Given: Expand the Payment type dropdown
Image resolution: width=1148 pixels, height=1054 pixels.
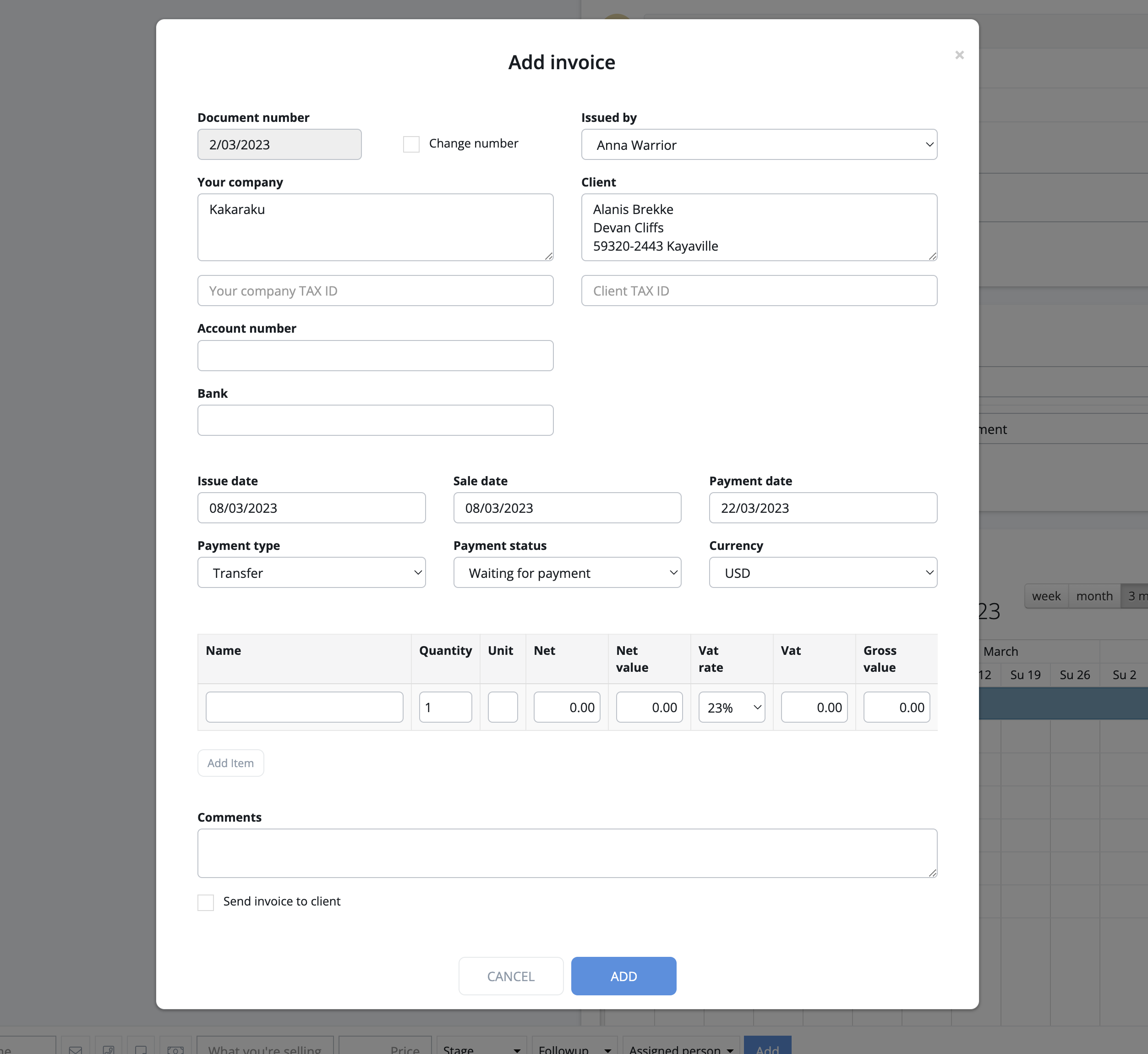Looking at the screenshot, I should (x=311, y=573).
